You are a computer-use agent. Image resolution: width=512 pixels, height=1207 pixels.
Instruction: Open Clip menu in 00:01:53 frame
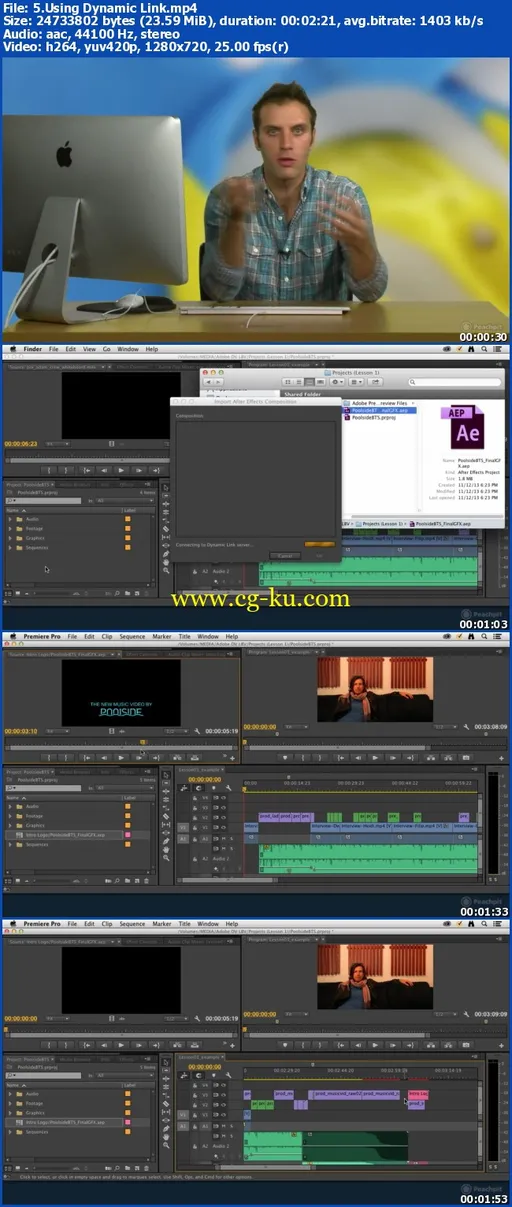click(x=106, y=924)
